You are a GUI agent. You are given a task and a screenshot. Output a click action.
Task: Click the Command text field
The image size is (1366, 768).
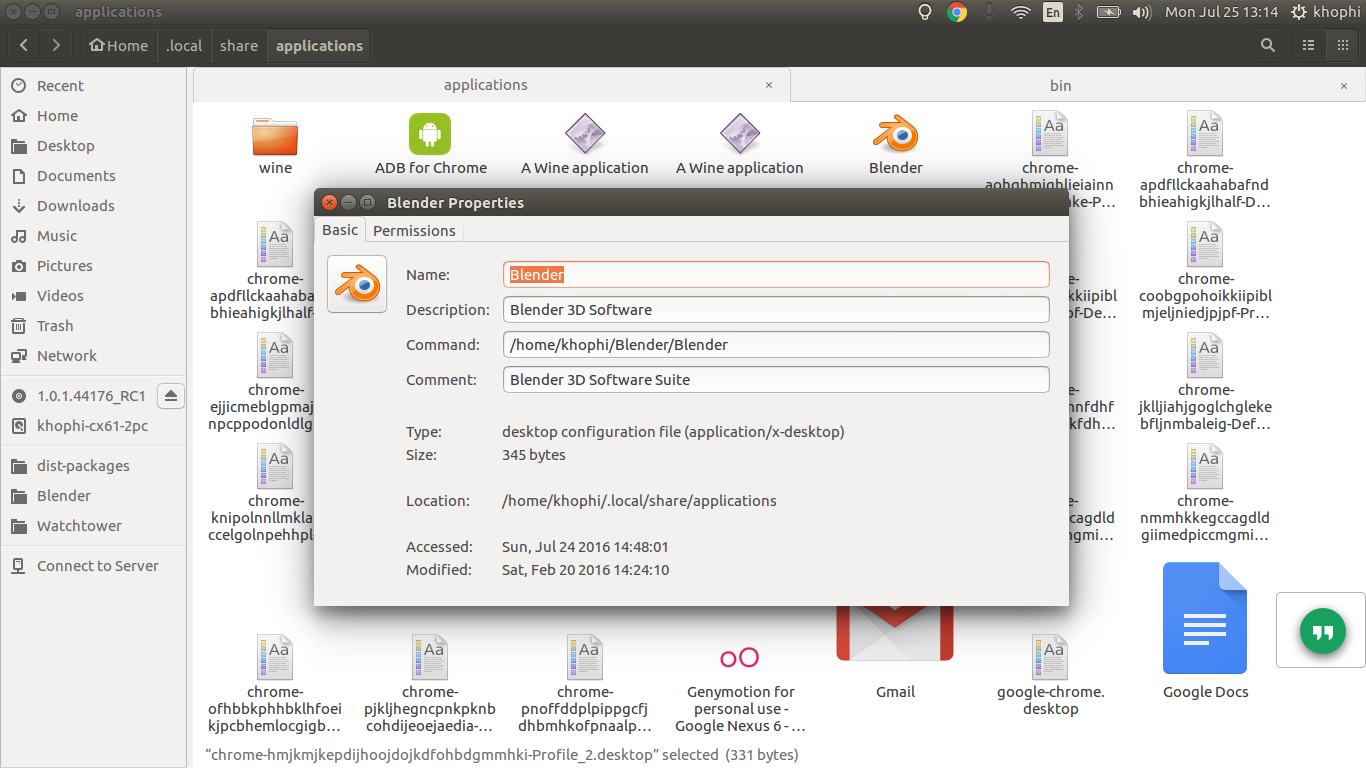pos(776,345)
